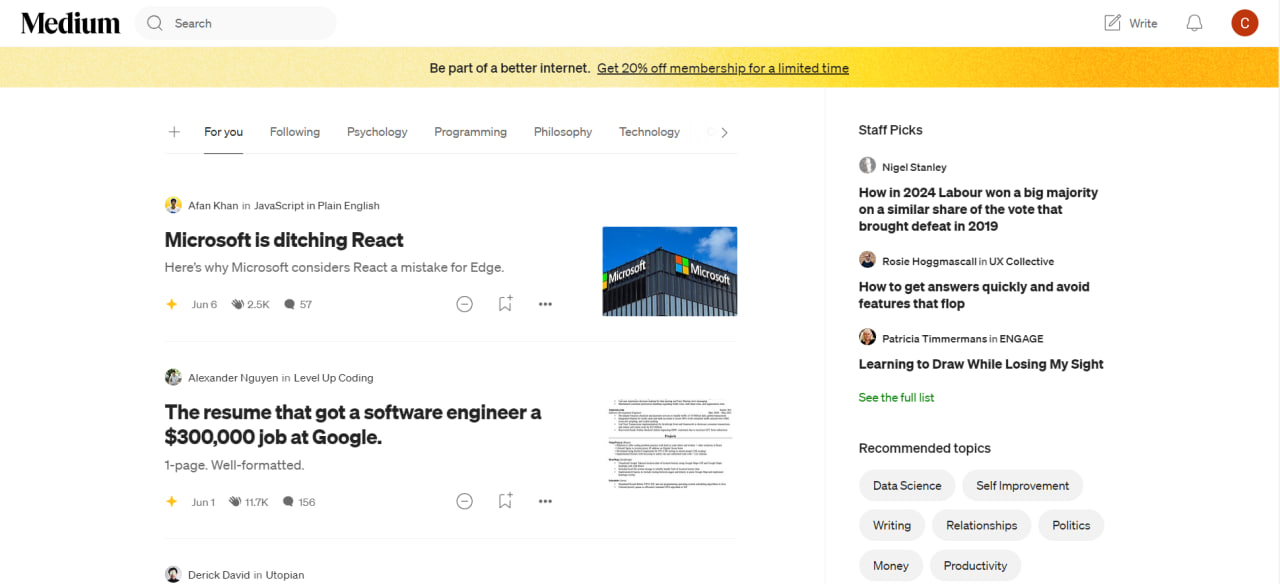The height and width of the screenshot is (584, 1280).
Task: Open more options for Microsoft React story
Action: 545,304
